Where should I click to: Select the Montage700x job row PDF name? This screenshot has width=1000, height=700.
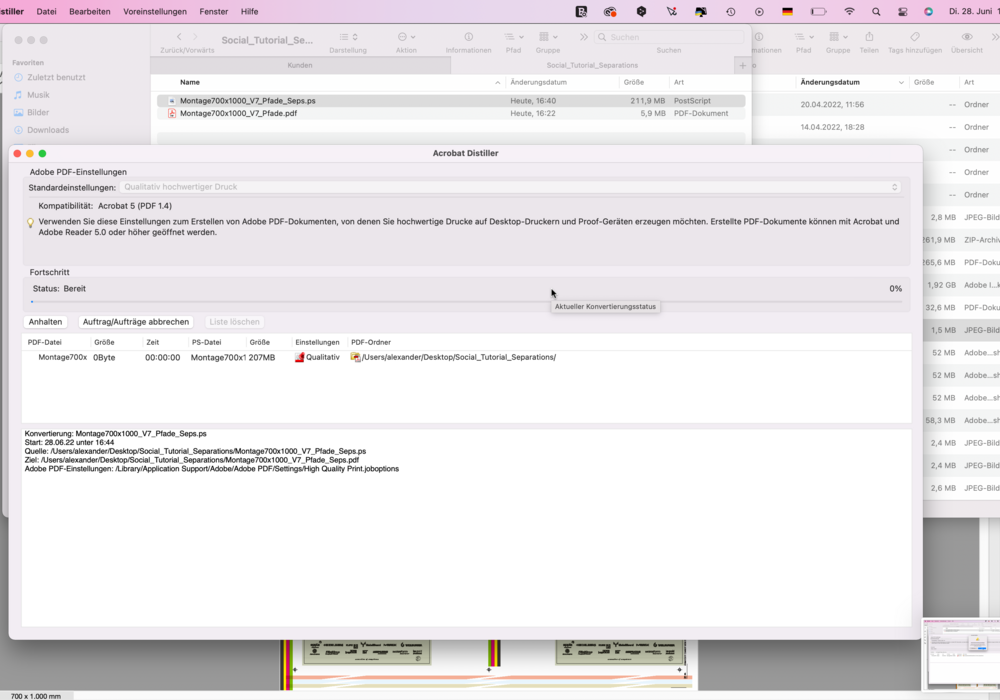pos(62,357)
